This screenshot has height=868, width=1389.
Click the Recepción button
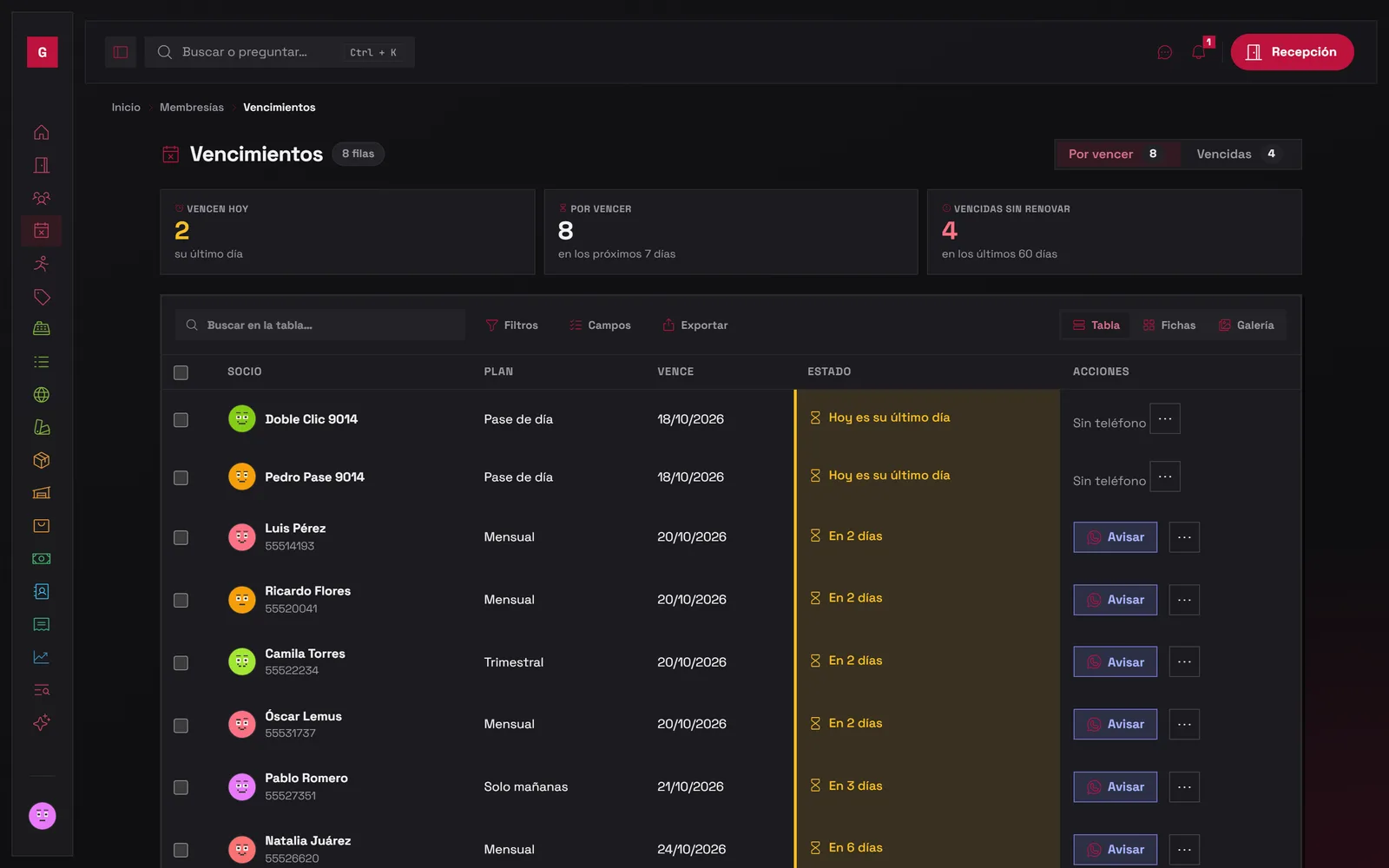1292,52
